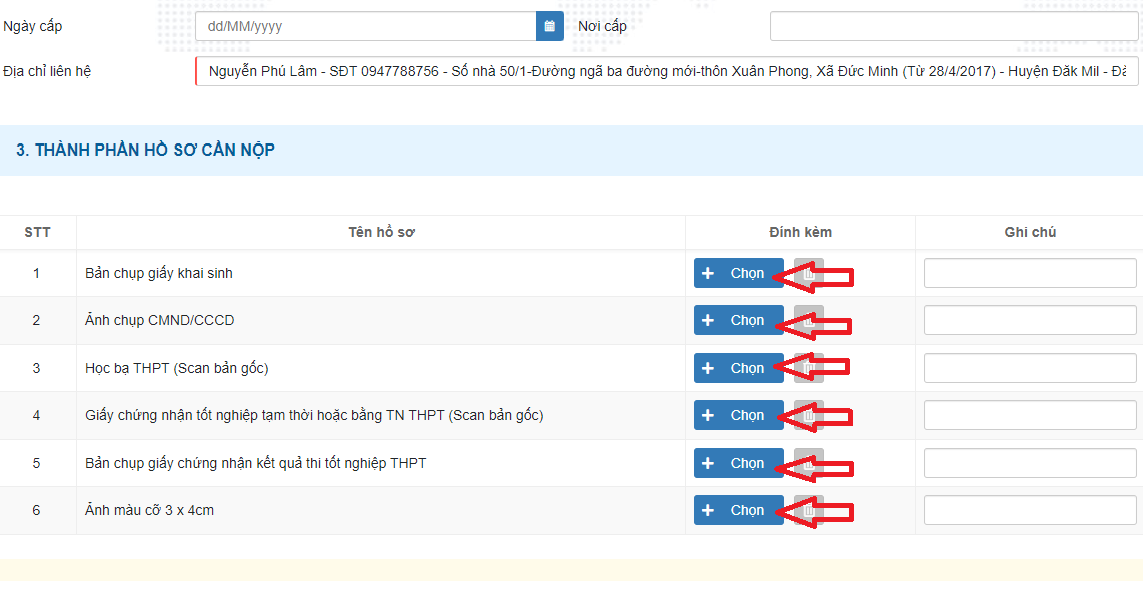The image size is (1143, 600).
Task: Click Chọn for Học bạ THPT
Action: (738, 368)
